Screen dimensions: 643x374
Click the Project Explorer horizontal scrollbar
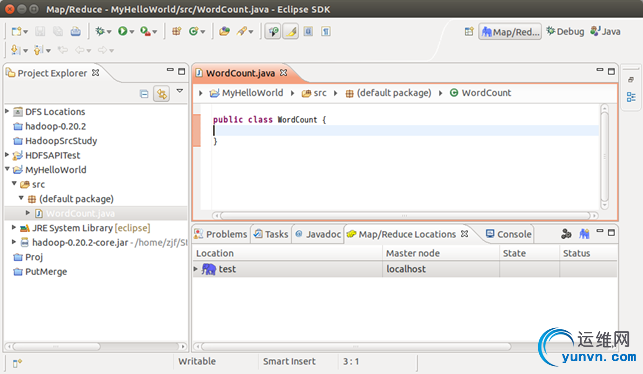pyautogui.click(x=96, y=347)
